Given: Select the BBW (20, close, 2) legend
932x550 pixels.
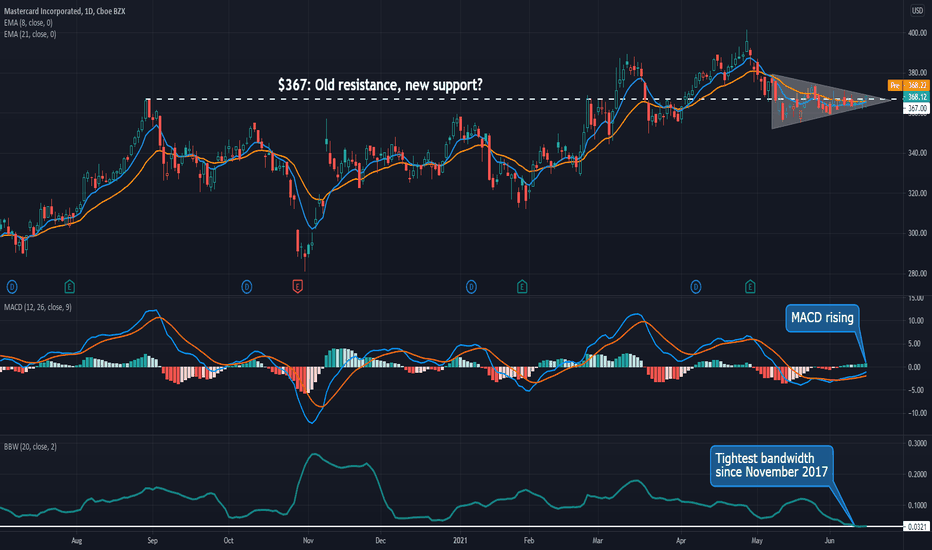Looking at the screenshot, I should (30, 447).
